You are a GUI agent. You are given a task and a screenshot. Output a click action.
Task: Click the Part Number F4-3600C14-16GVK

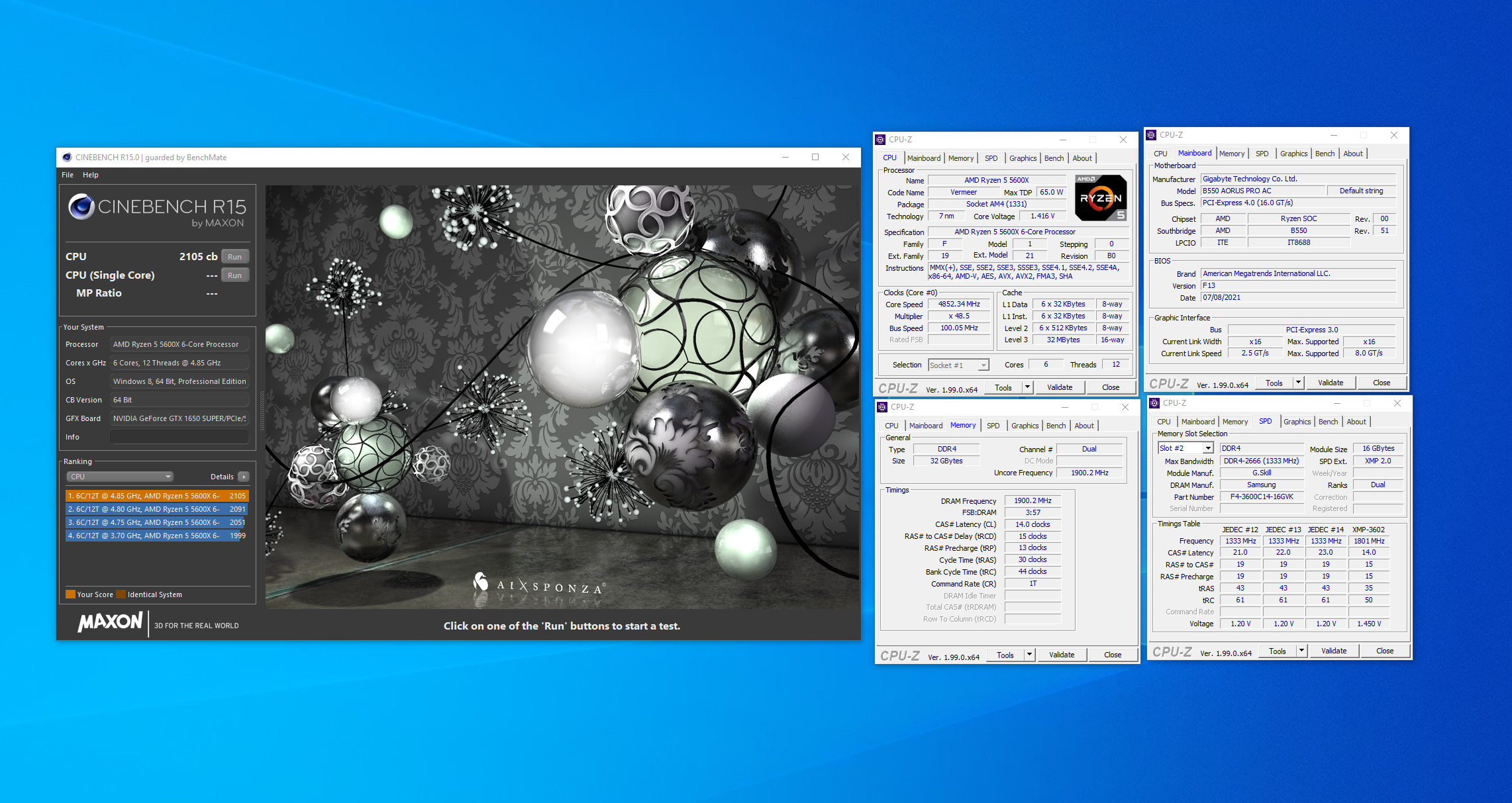click(x=1261, y=496)
